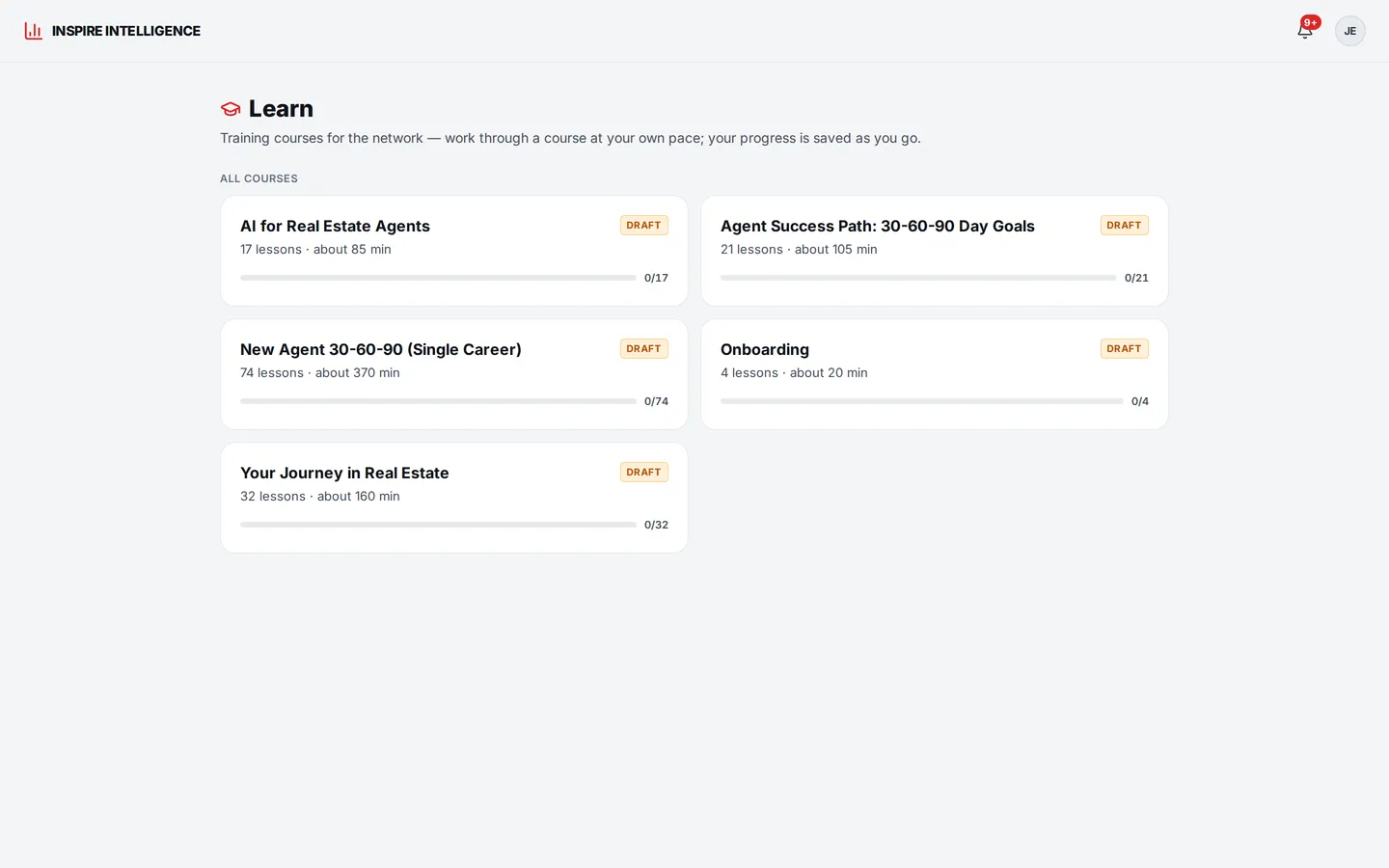Open the notifications bell
The height and width of the screenshot is (868, 1389).
[x=1305, y=31]
